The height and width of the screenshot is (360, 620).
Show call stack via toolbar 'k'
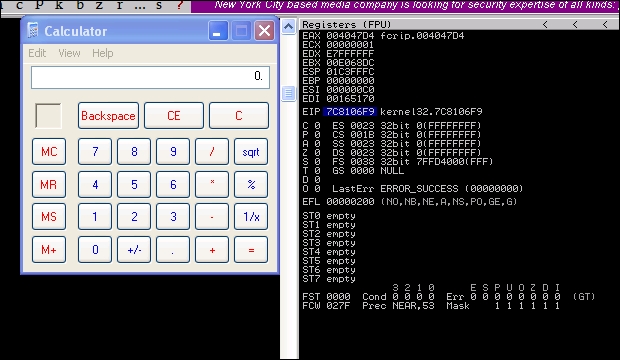tap(59, 6)
